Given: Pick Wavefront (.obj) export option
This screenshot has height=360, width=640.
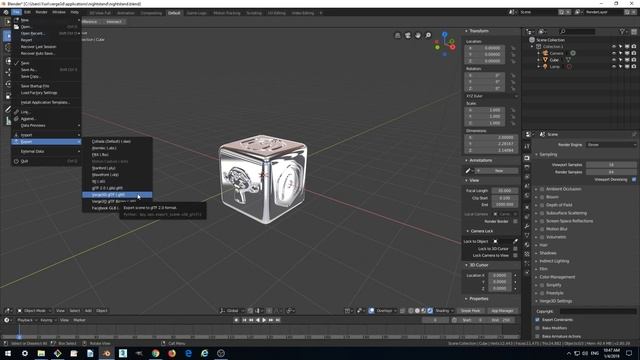Looking at the screenshot, I should point(117,175).
